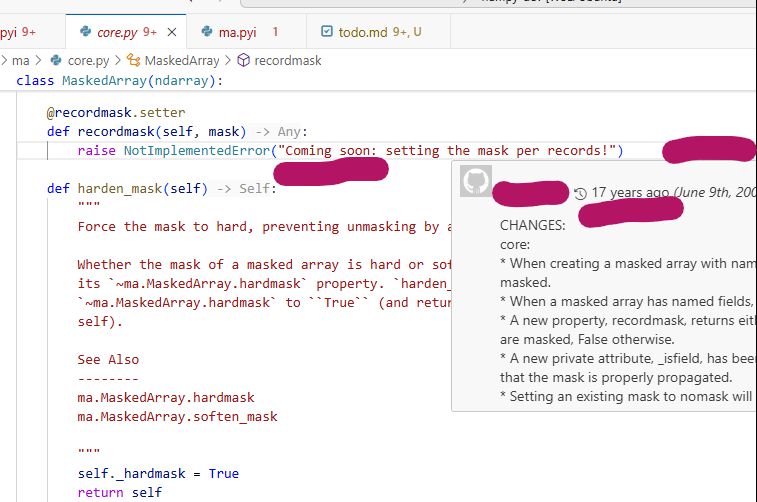Screen dimensions: 757x502
Task: Click the 'self._hardmask = True' line
Action: click(x=158, y=474)
